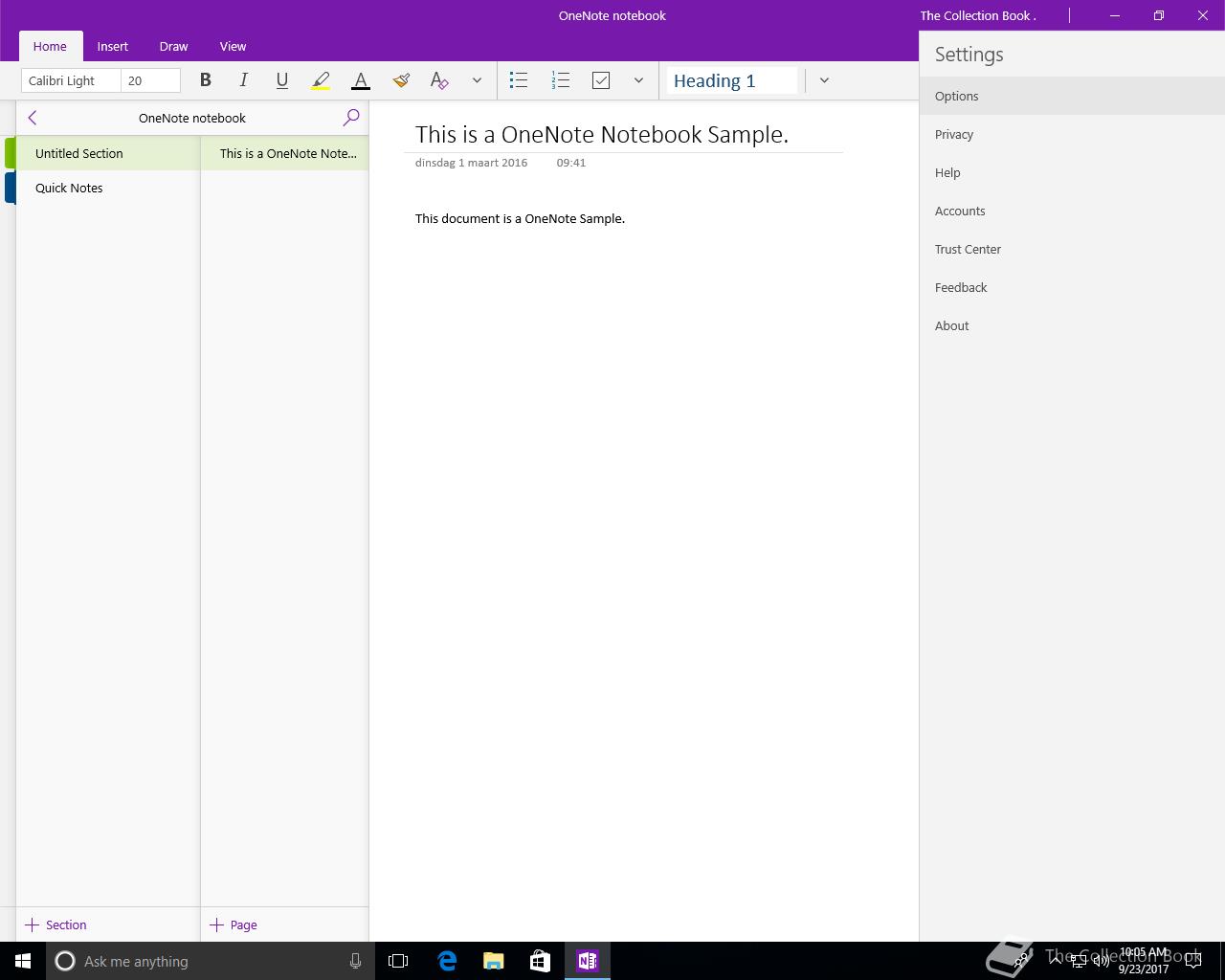Select the Untitled Section
The width and height of the screenshot is (1225, 980).
107,153
